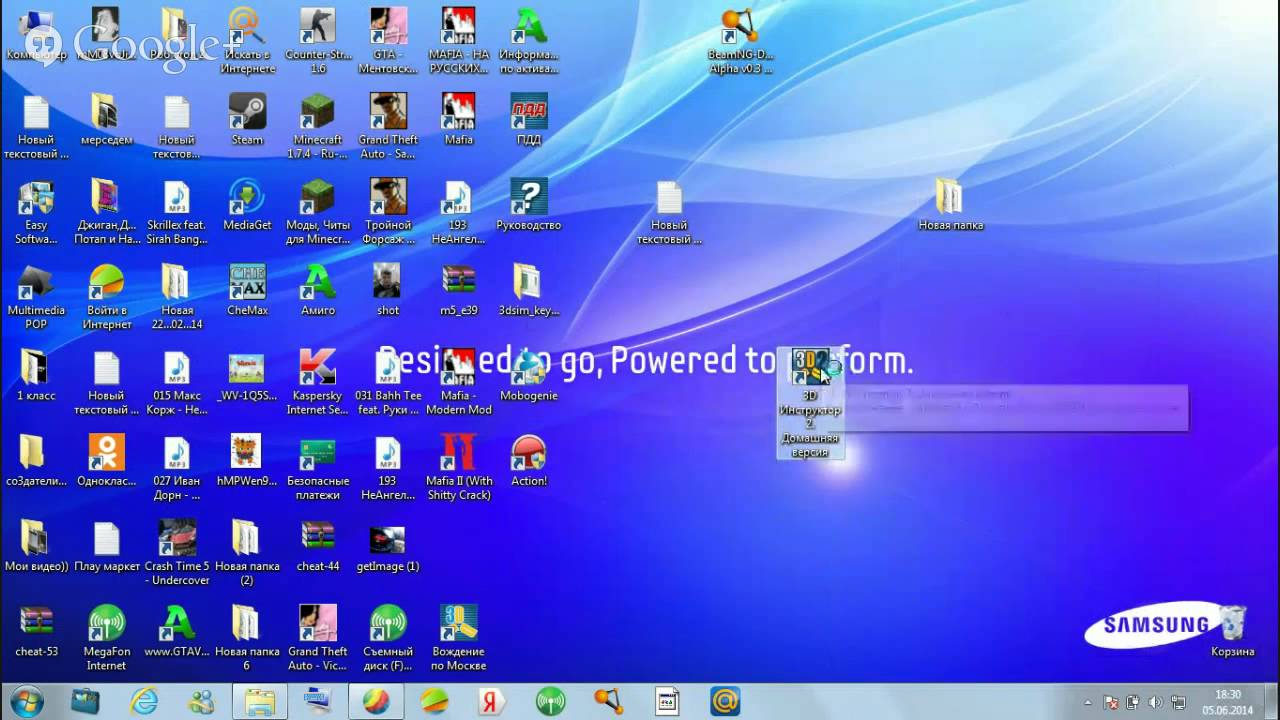Select the Grand Theft Auto - San Andreas shortcut
This screenshot has height=720, width=1280.
[388, 126]
